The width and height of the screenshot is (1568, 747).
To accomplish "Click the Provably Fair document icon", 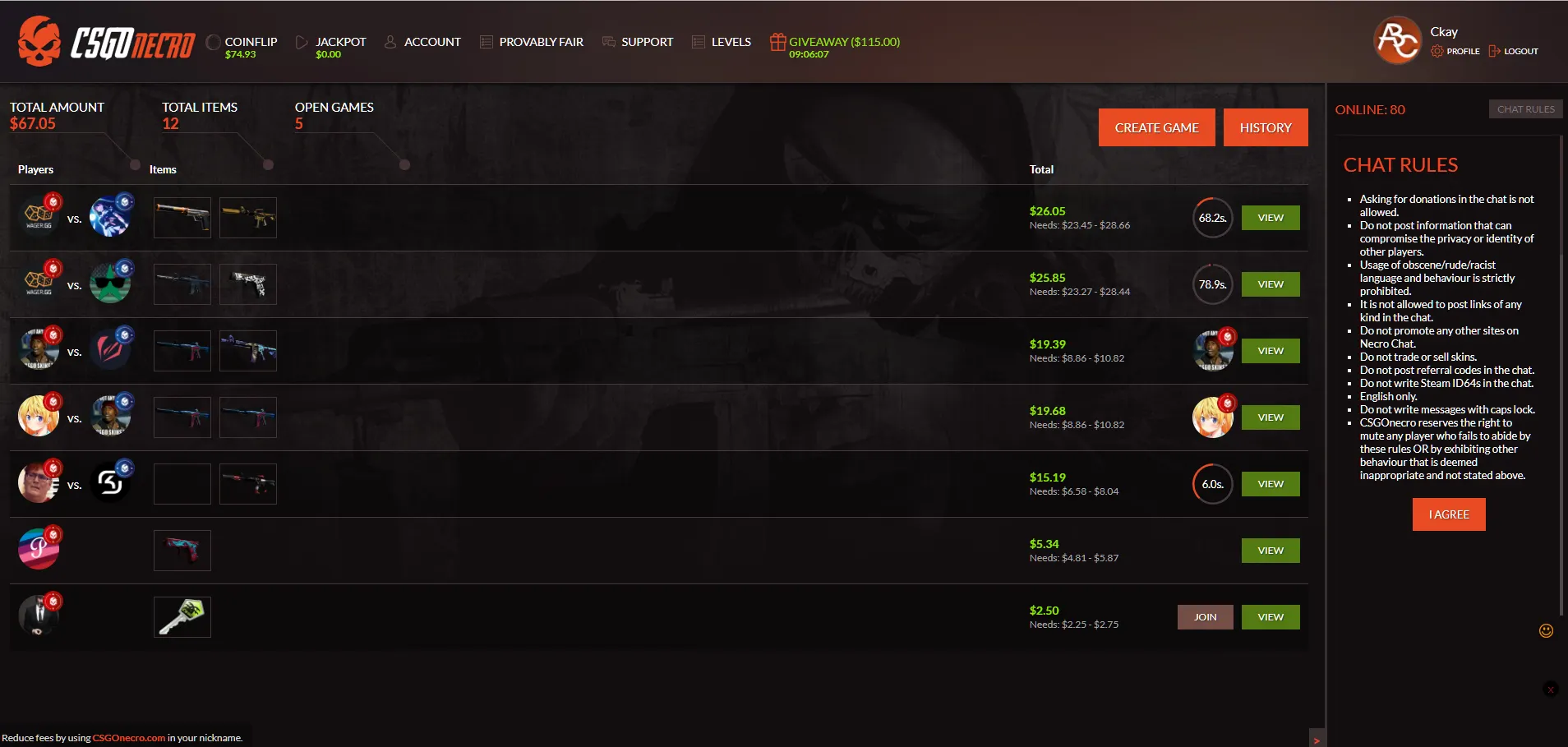I will [487, 42].
